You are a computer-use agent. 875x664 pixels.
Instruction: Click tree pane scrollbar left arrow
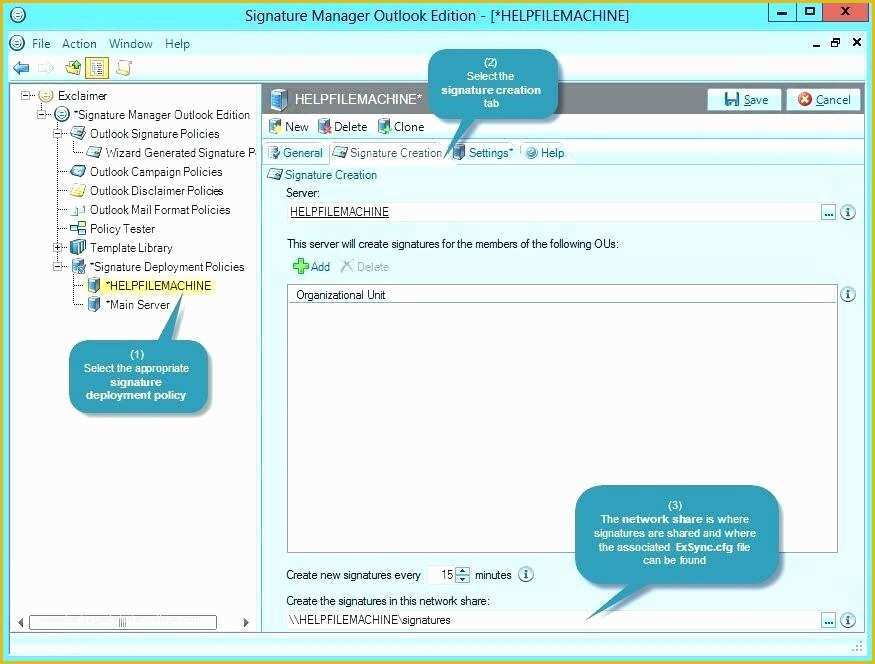(x=21, y=622)
